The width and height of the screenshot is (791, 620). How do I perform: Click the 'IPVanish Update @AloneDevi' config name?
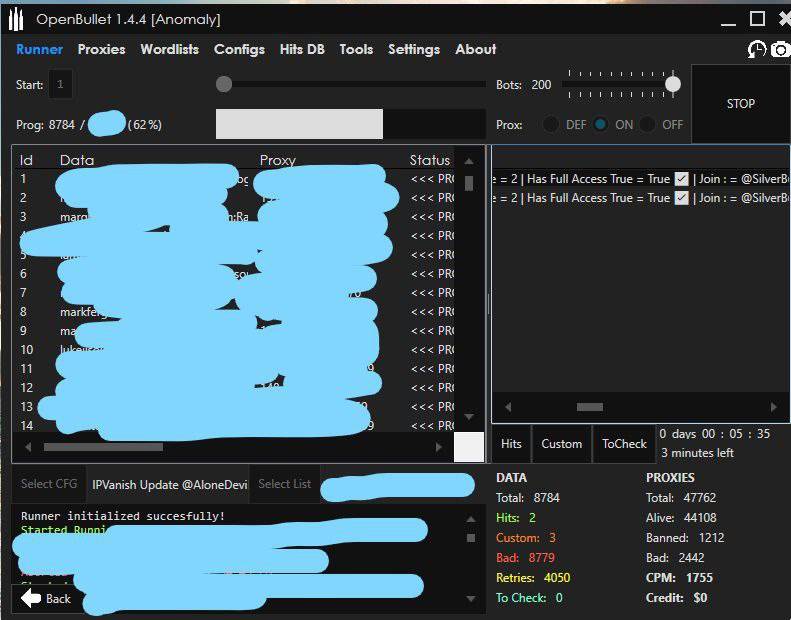pos(170,485)
